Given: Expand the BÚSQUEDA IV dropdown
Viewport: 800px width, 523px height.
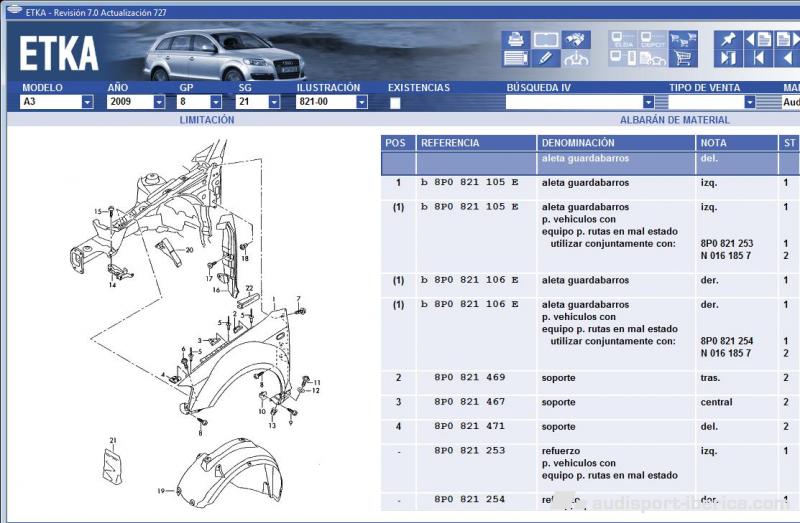Looking at the screenshot, I should [648, 102].
